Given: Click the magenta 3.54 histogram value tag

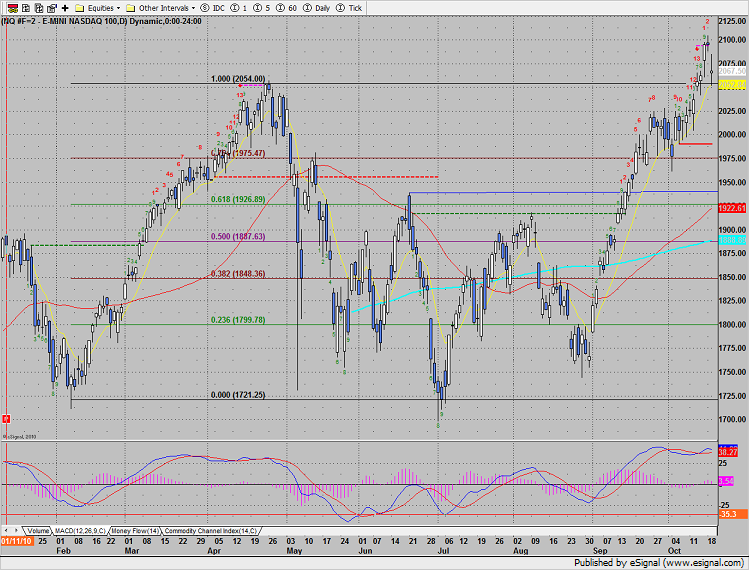Looking at the screenshot, I should (x=726, y=481).
